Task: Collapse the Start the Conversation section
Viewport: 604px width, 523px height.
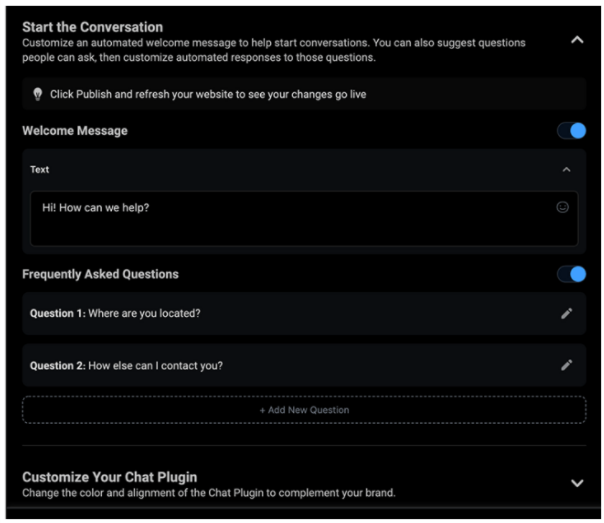Action: pyautogui.click(x=577, y=40)
